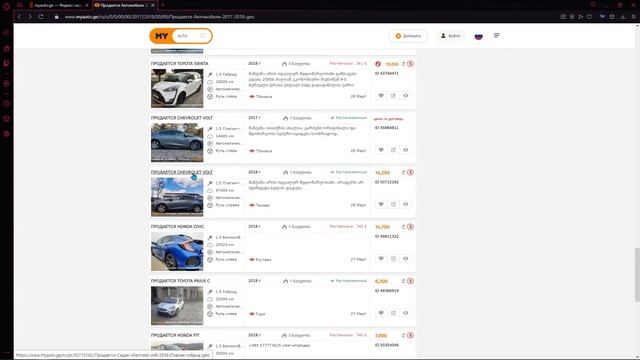Open the Easy Setup icon in browser toolbar
The width and height of the screenshot is (640, 360).
(633, 17)
